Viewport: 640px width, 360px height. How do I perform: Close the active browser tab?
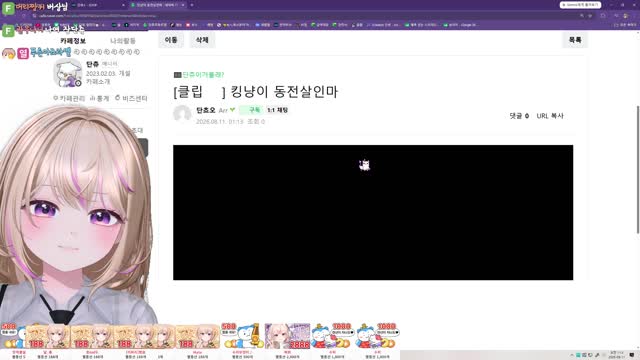point(183,5)
